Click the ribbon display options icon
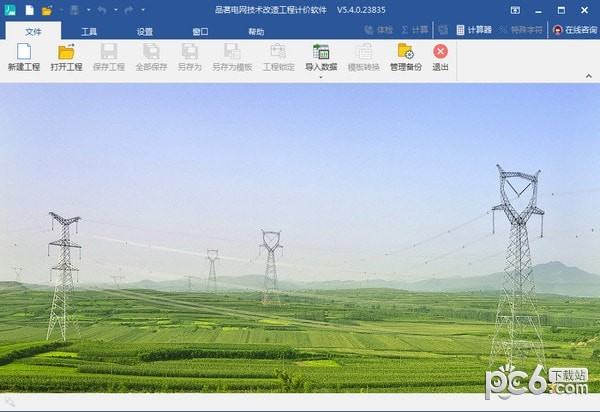Screen dimensions: 600x412 (x=515, y=10)
